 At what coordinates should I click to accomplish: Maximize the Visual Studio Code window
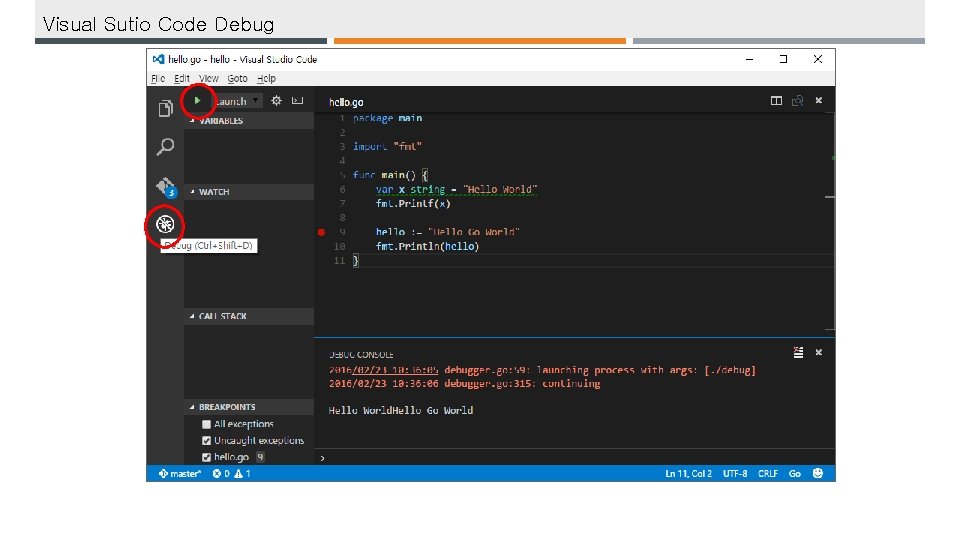click(x=783, y=59)
